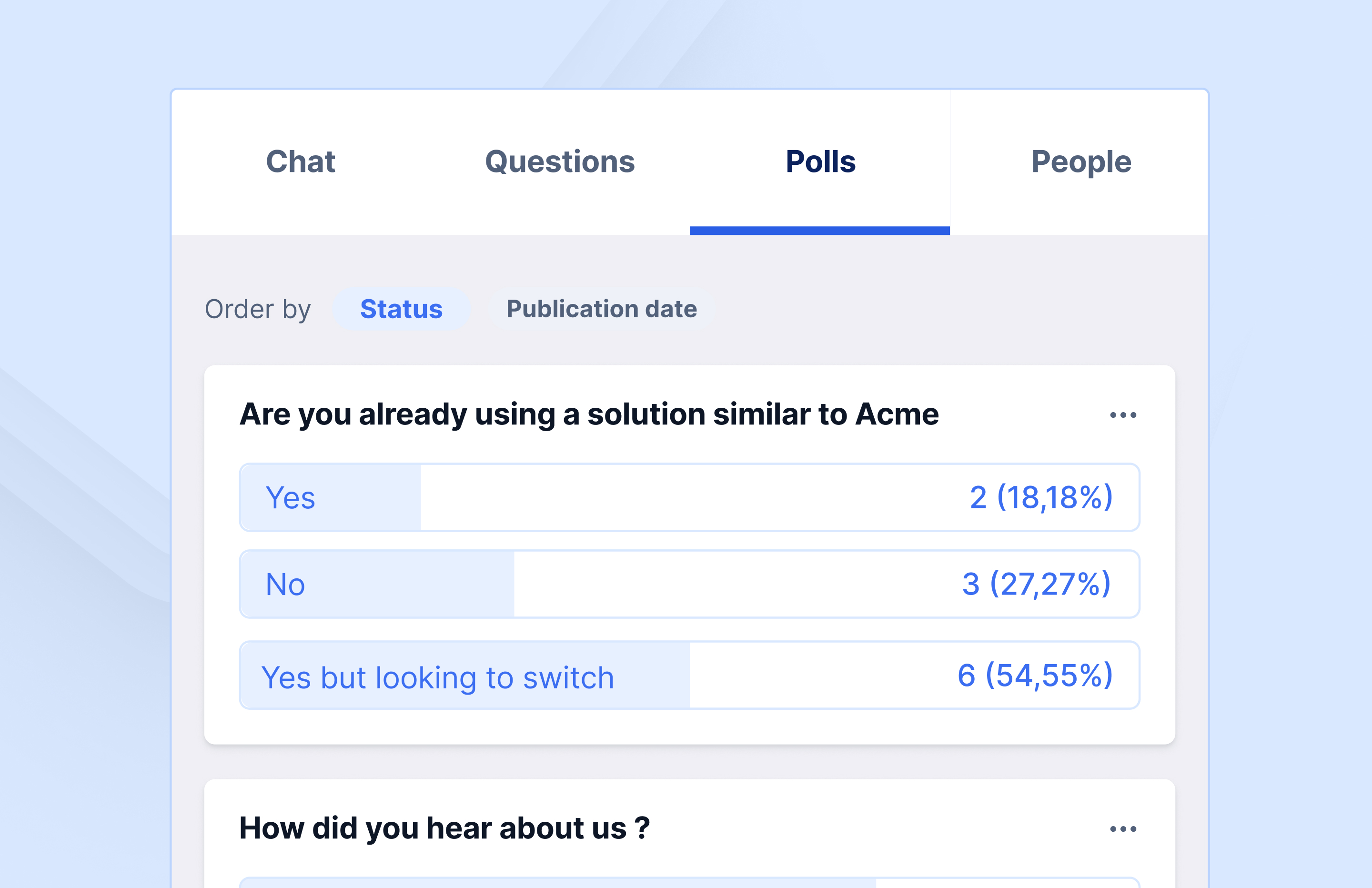This screenshot has width=1372, height=888.
Task: Click the '6 (54,55%)' vote count
Action: (x=1035, y=675)
